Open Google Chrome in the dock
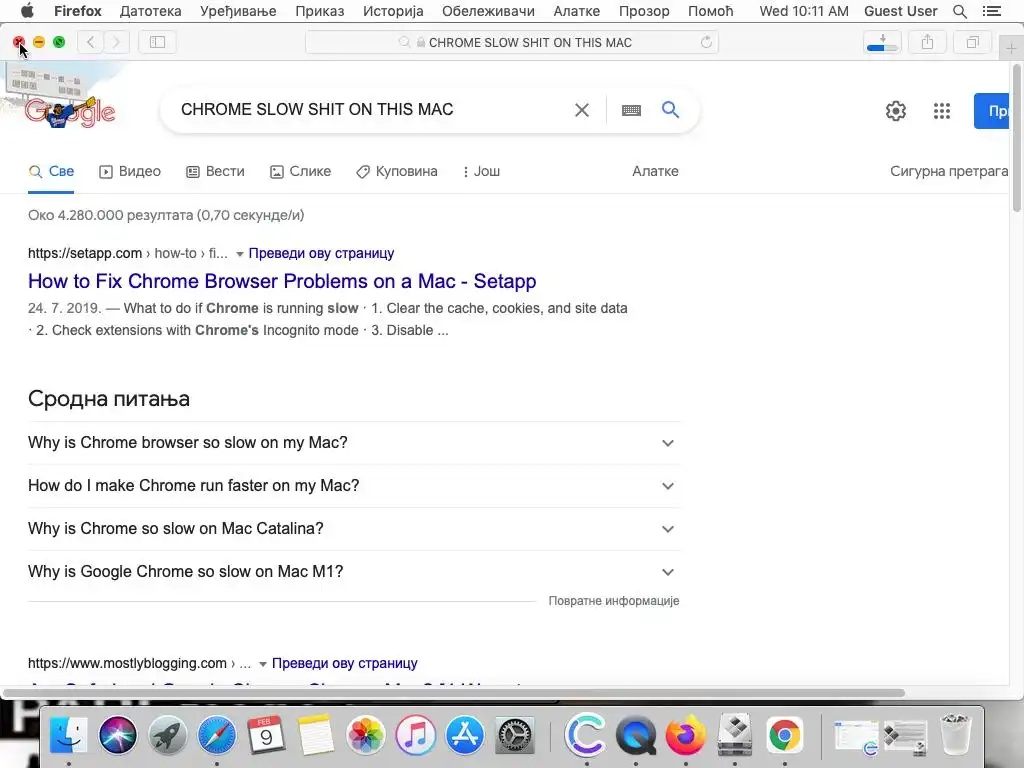 784,735
